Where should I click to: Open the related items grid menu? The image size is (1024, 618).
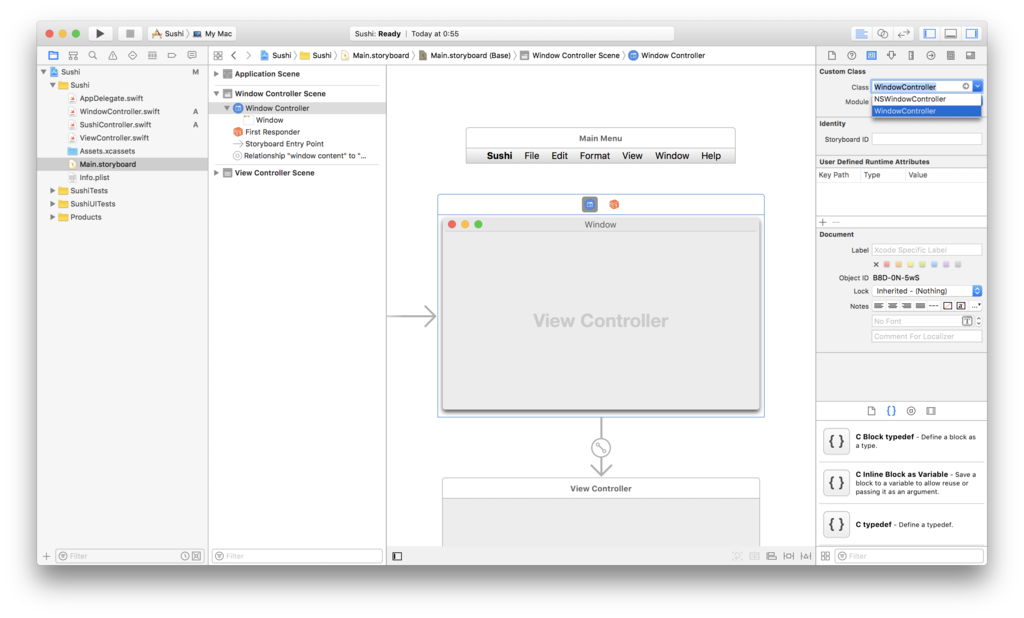click(x=218, y=56)
